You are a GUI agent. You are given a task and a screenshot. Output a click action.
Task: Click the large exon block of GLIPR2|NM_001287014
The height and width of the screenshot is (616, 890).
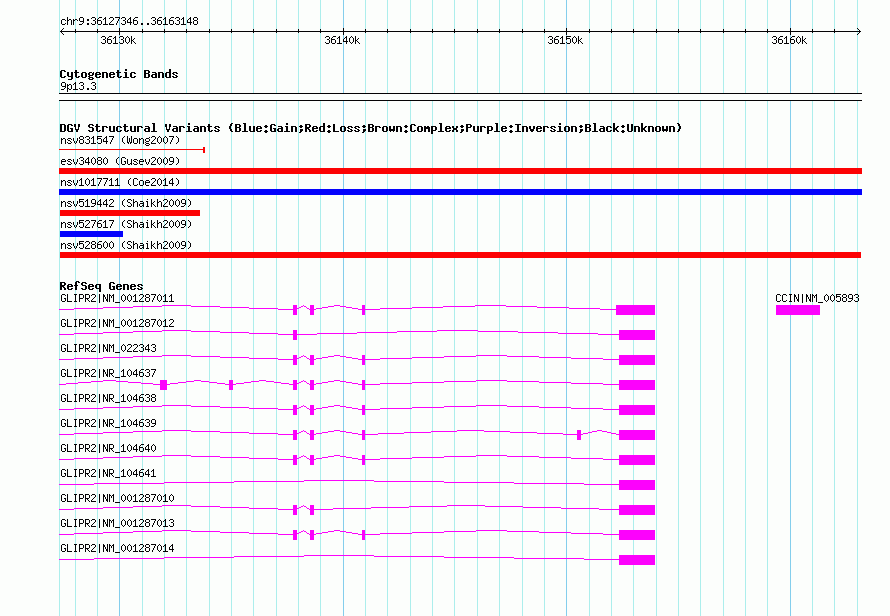coord(637,560)
